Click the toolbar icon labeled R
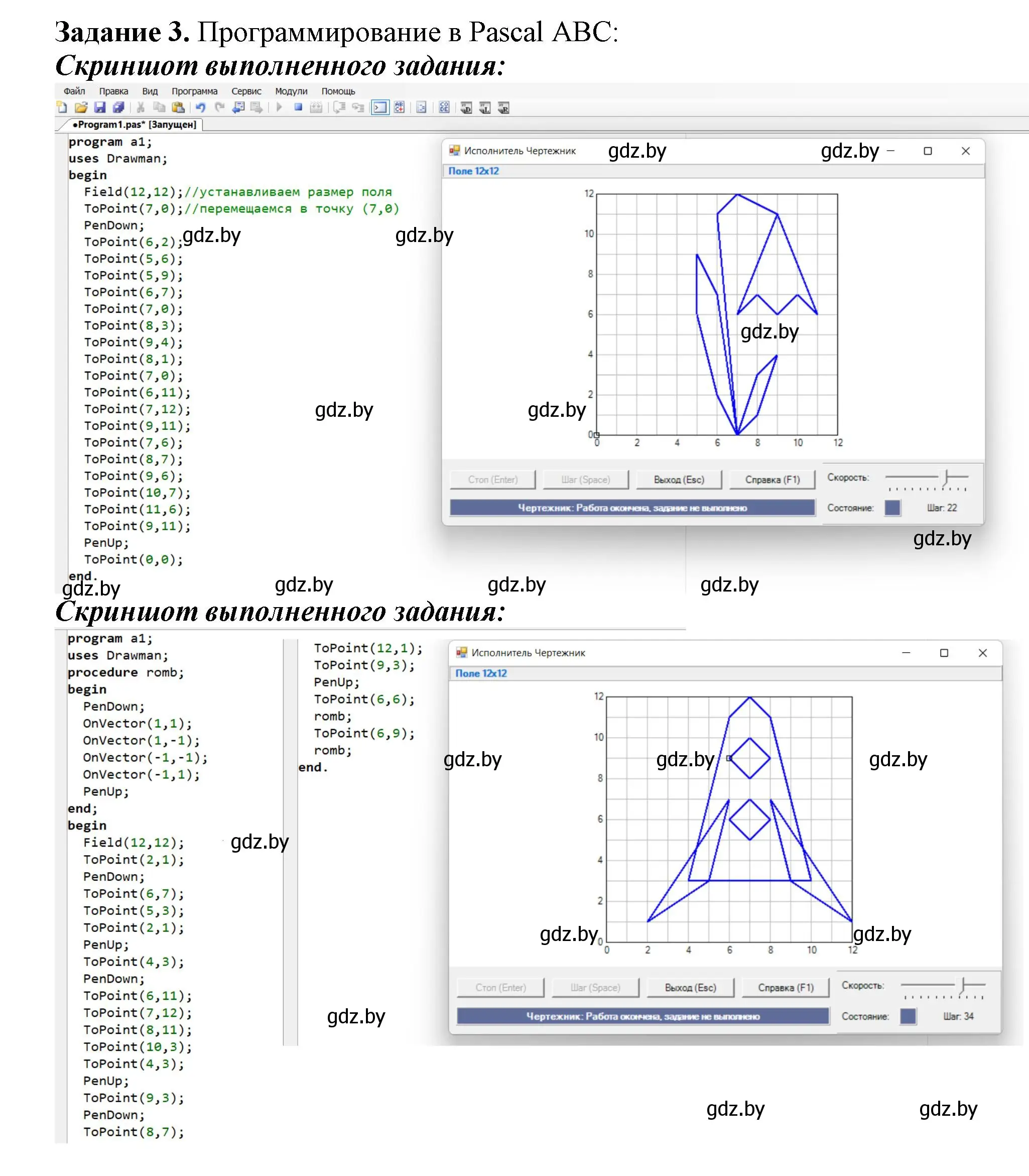The height and width of the screenshot is (1176, 1029). click(x=503, y=107)
